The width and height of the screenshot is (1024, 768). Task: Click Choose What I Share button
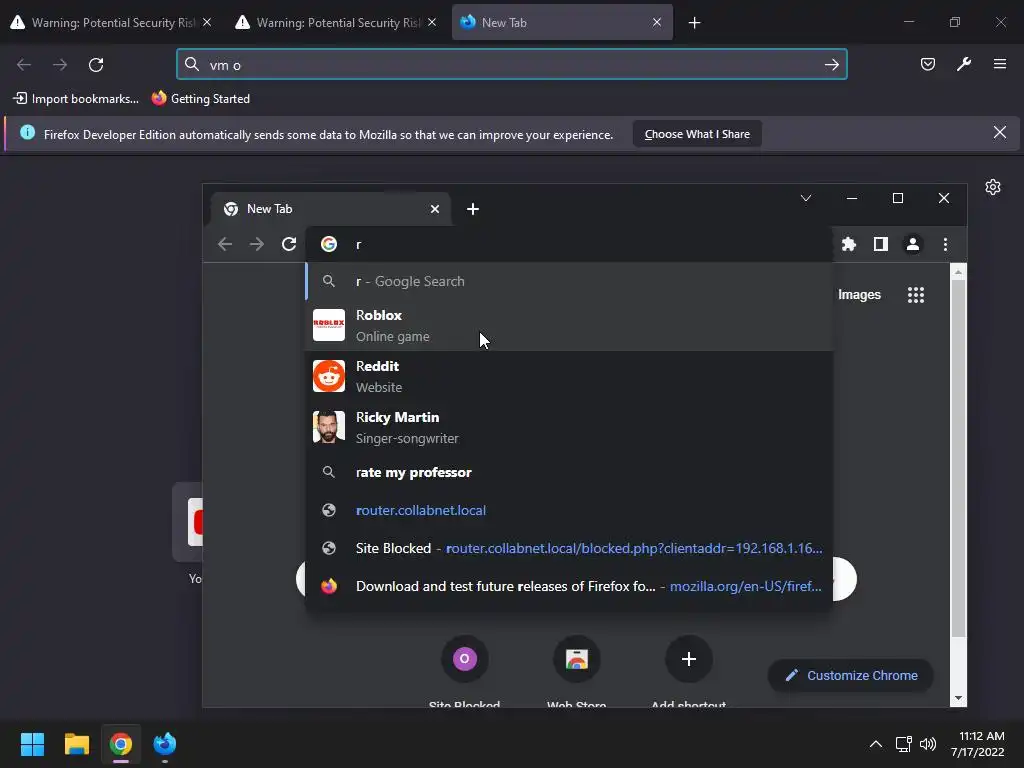pos(697,134)
